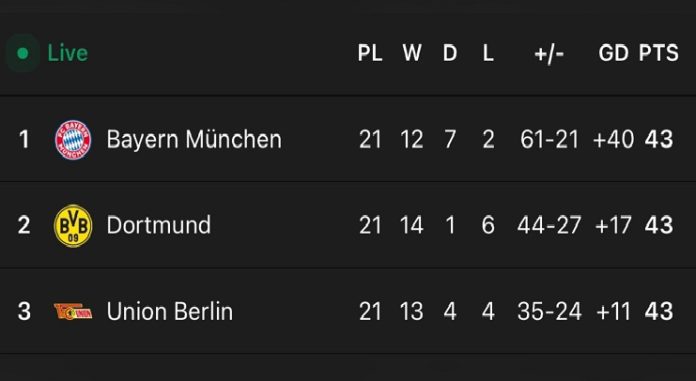Click Union Berlin's 43 points value
This screenshot has height=381, width=696.
click(659, 312)
